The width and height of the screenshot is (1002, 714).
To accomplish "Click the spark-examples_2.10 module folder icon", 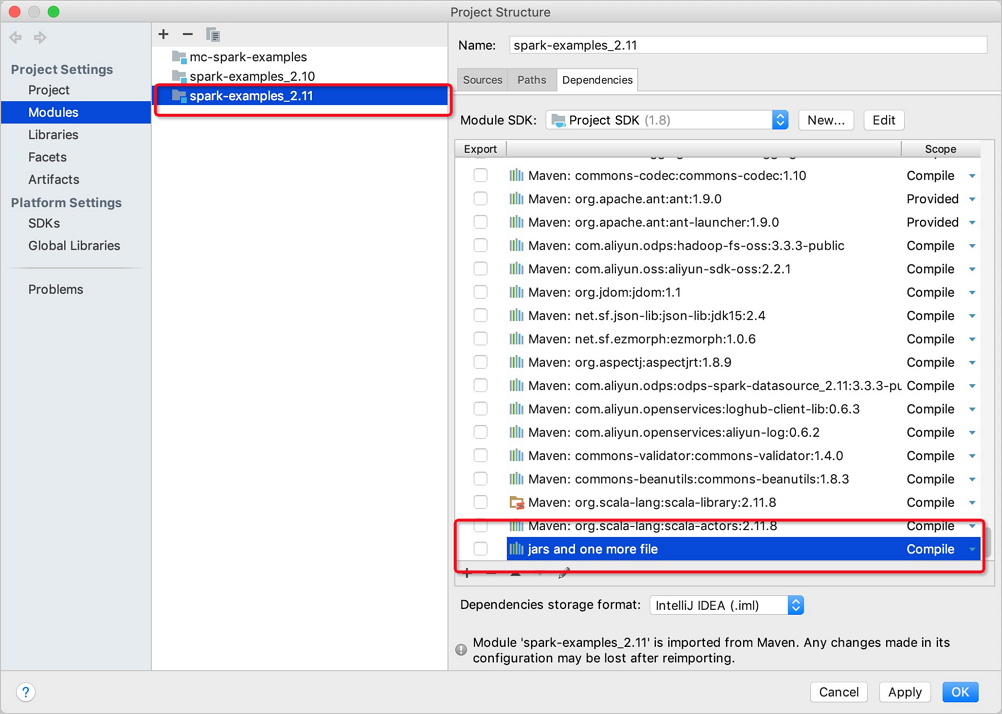I will pyautogui.click(x=180, y=76).
